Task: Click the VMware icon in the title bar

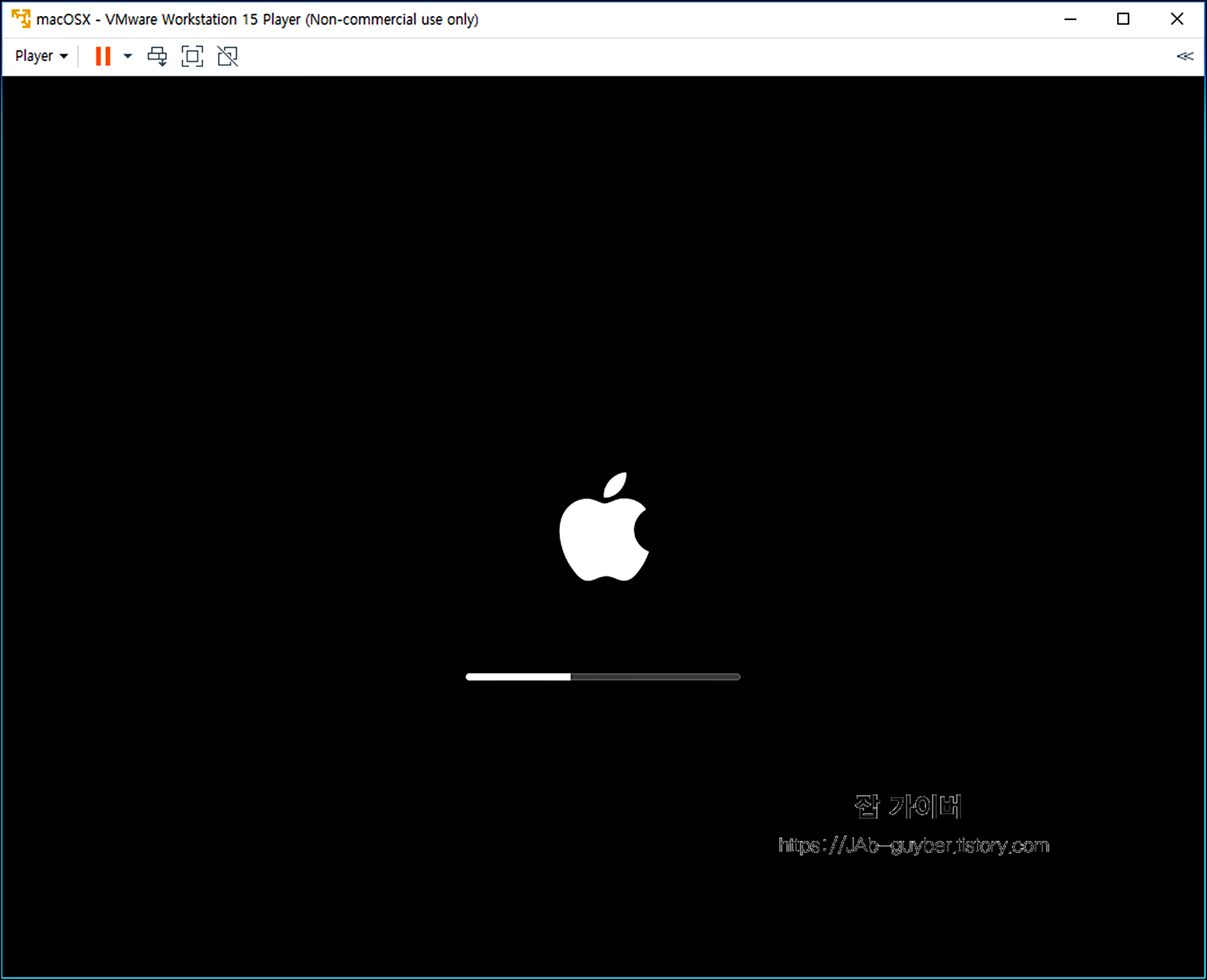Action: pos(21,19)
